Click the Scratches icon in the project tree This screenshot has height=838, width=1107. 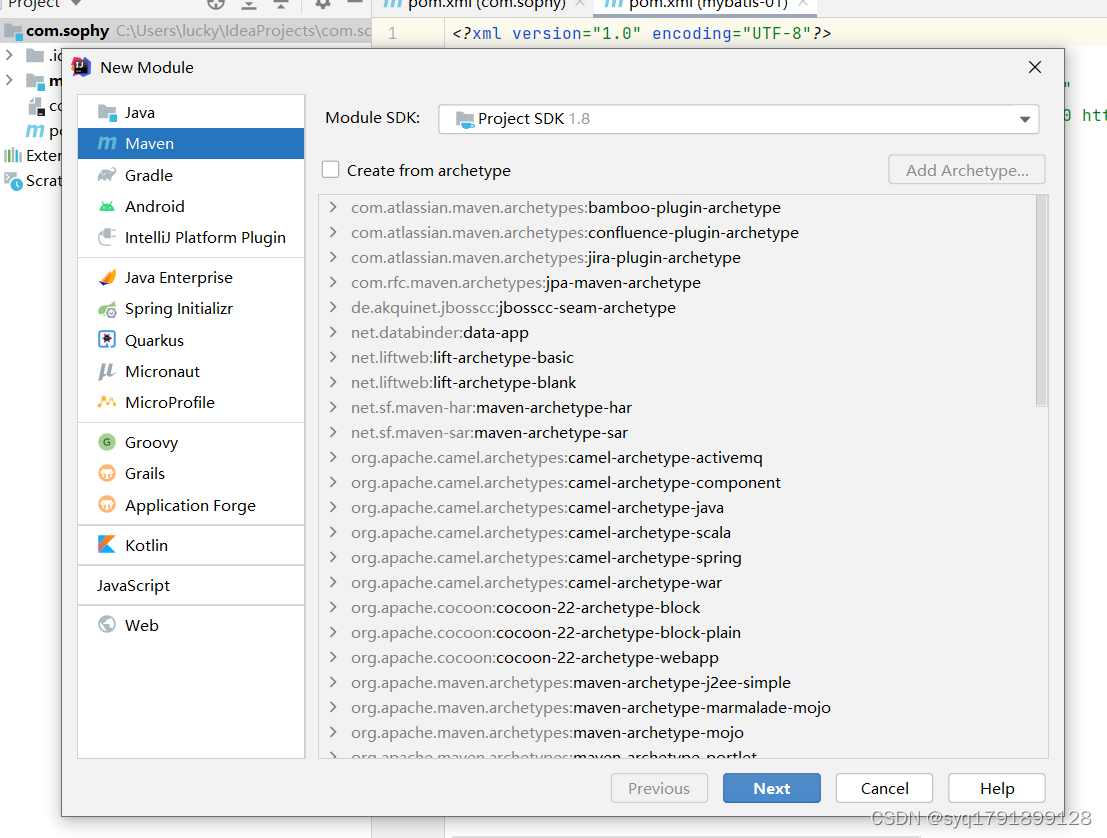13,181
